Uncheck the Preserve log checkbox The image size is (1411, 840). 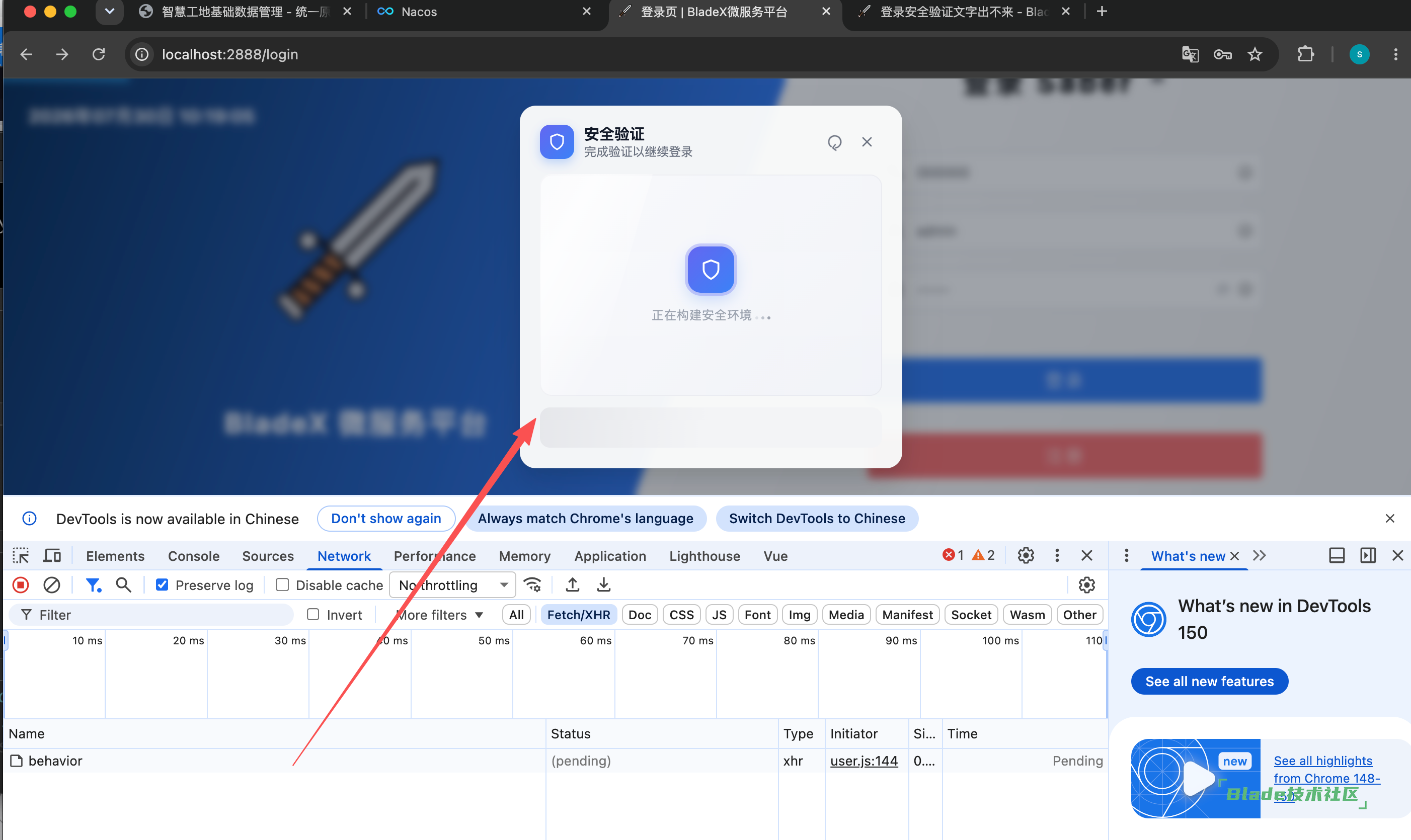click(x=162, y=584)
